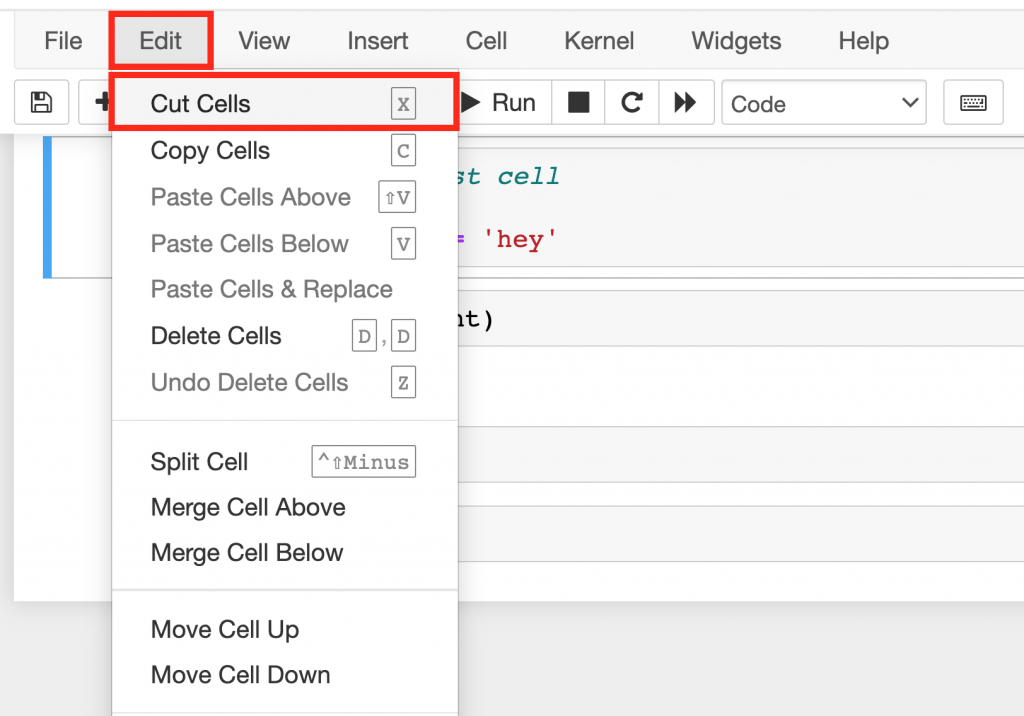Image resolution: width=1024 pixels, height=716 pixels.
Task: Select Copy Cells
Action: pos(210,150)
